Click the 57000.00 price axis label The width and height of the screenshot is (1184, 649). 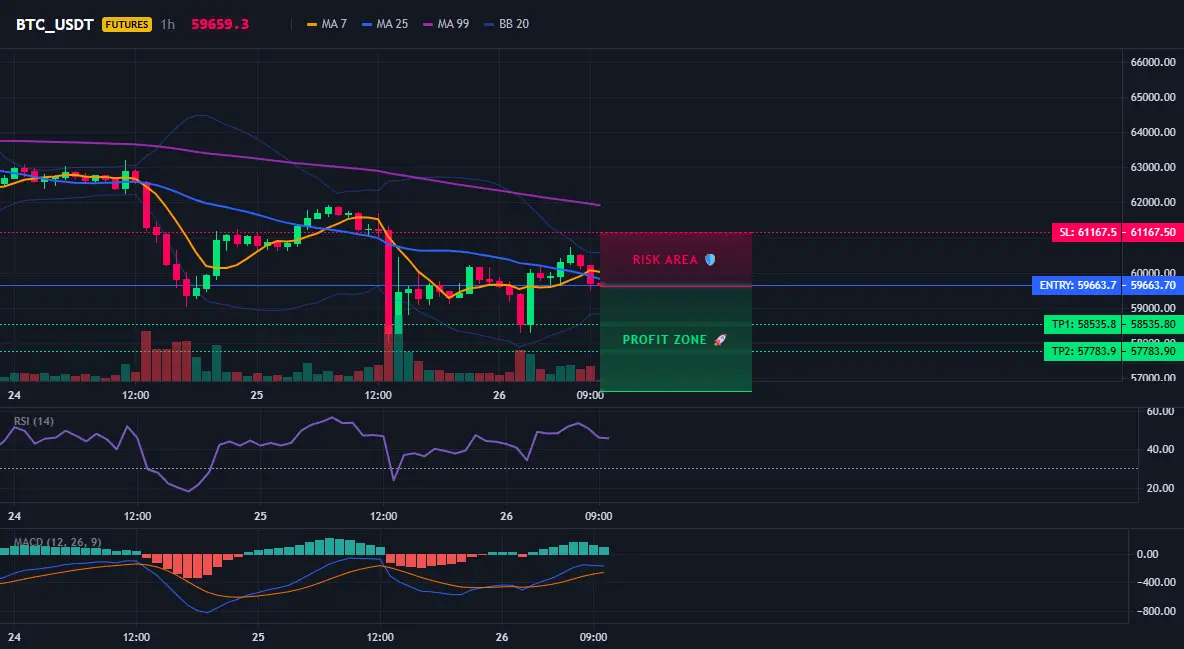[1153, 378]
